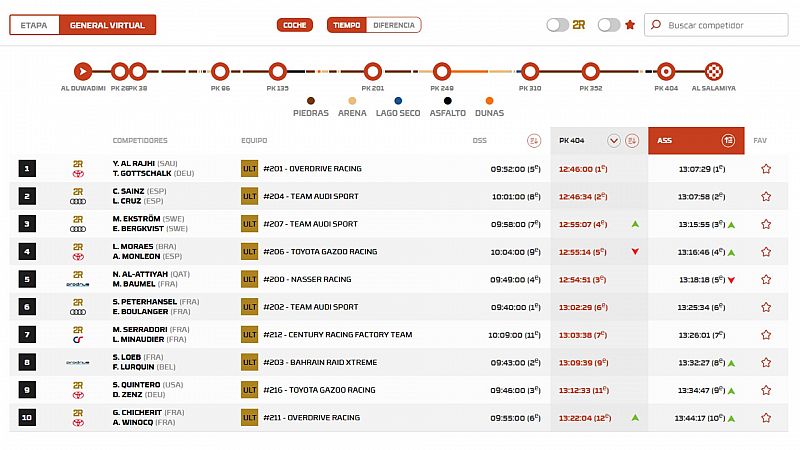Image resolution: width=800 pixels, height=450 pixels.
Task: Click the Al Duwadimi start marker icon
Action: click(x=83, y=71)
